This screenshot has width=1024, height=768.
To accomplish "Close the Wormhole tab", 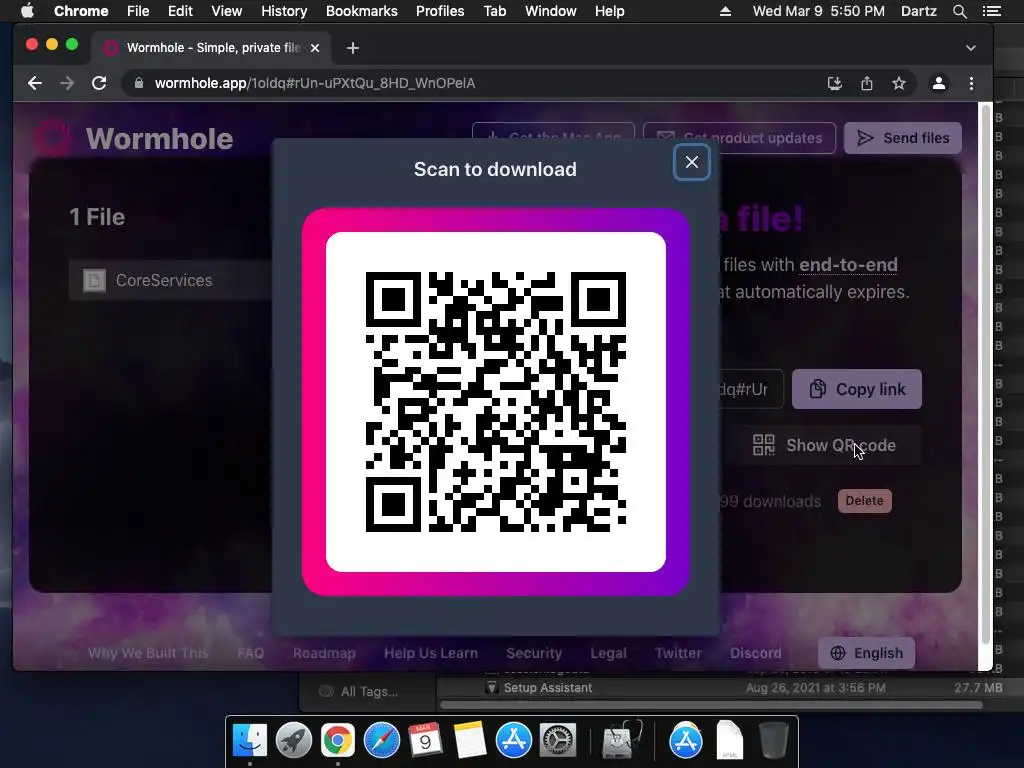I will coord(315,48).
